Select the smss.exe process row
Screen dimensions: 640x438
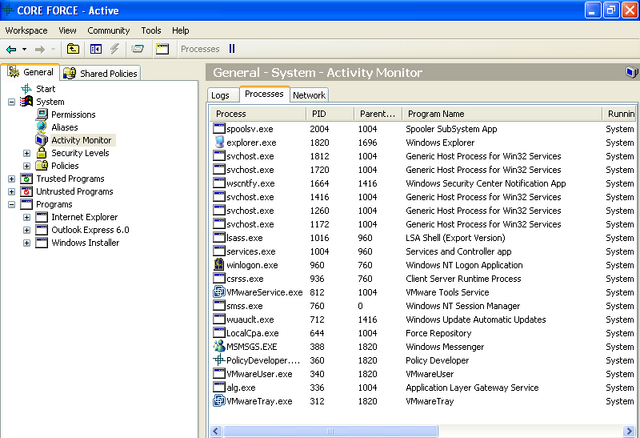coord(423,306)
